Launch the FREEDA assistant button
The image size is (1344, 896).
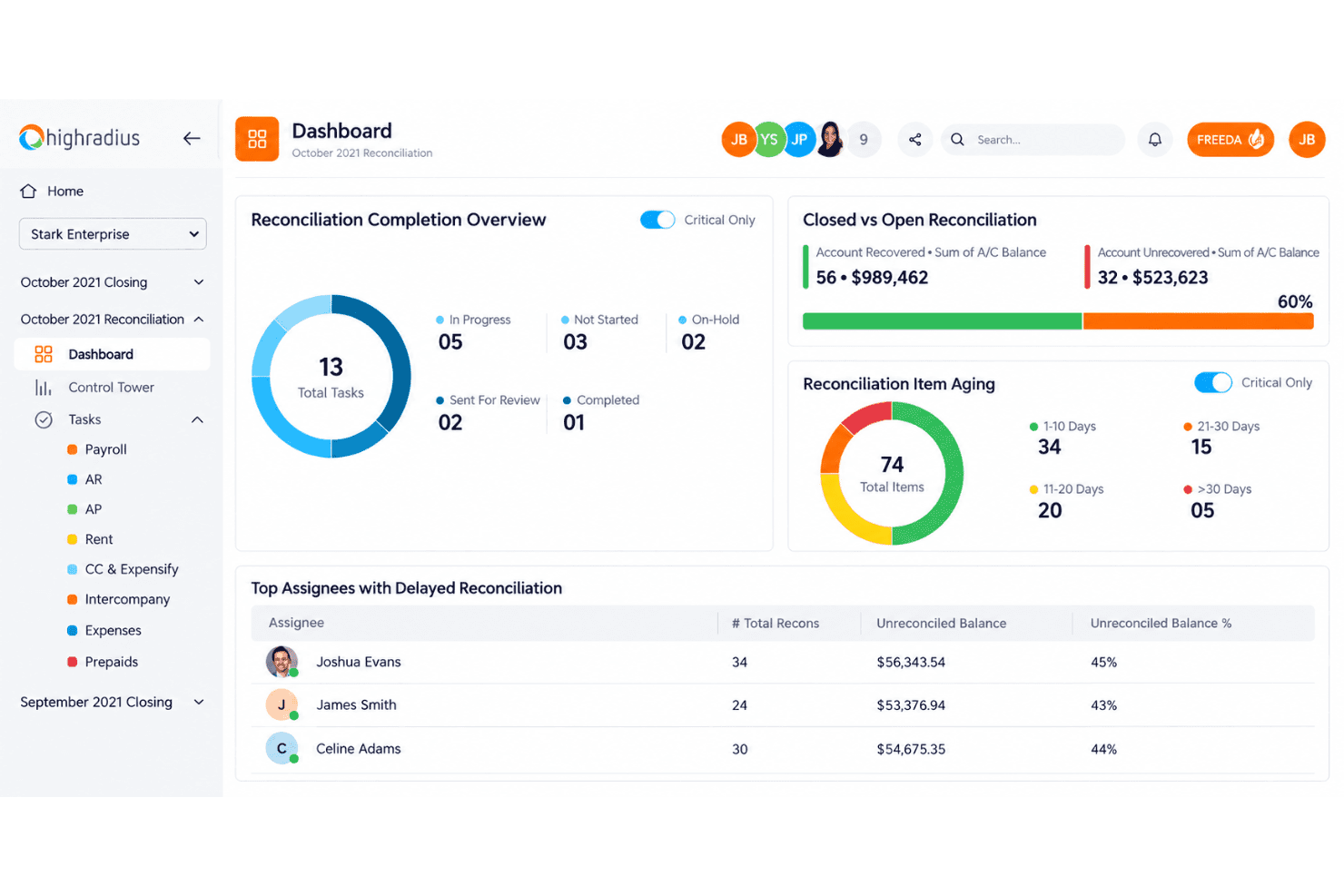pyautogui.click(x=1230, y=140)
